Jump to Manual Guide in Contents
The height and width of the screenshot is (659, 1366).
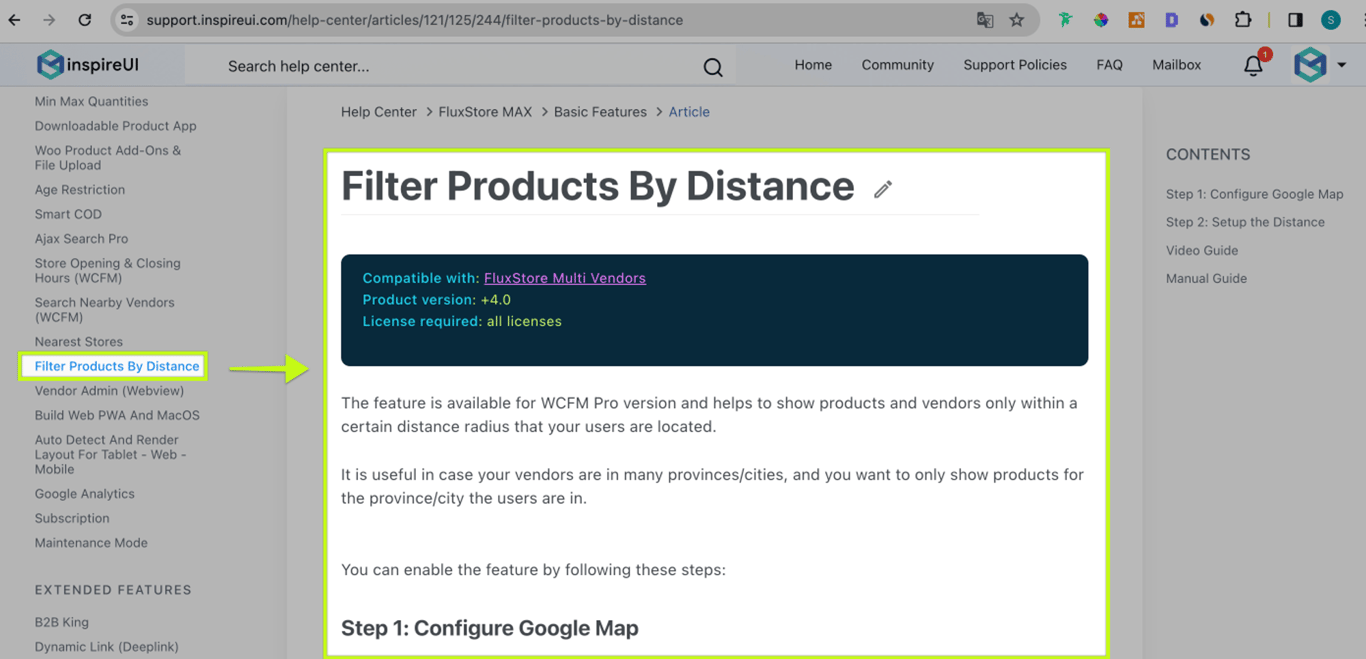[1206, 278]
